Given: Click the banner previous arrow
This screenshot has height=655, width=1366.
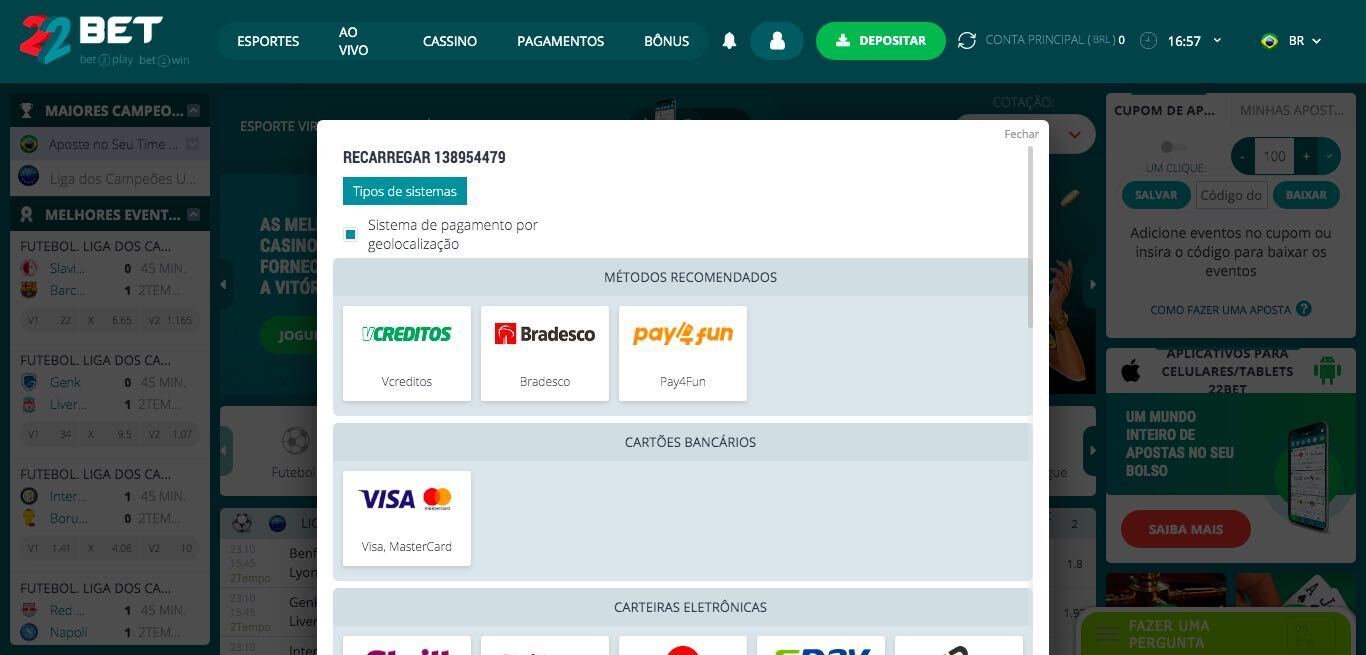Looking at the screenshot, I should [224, 285].
